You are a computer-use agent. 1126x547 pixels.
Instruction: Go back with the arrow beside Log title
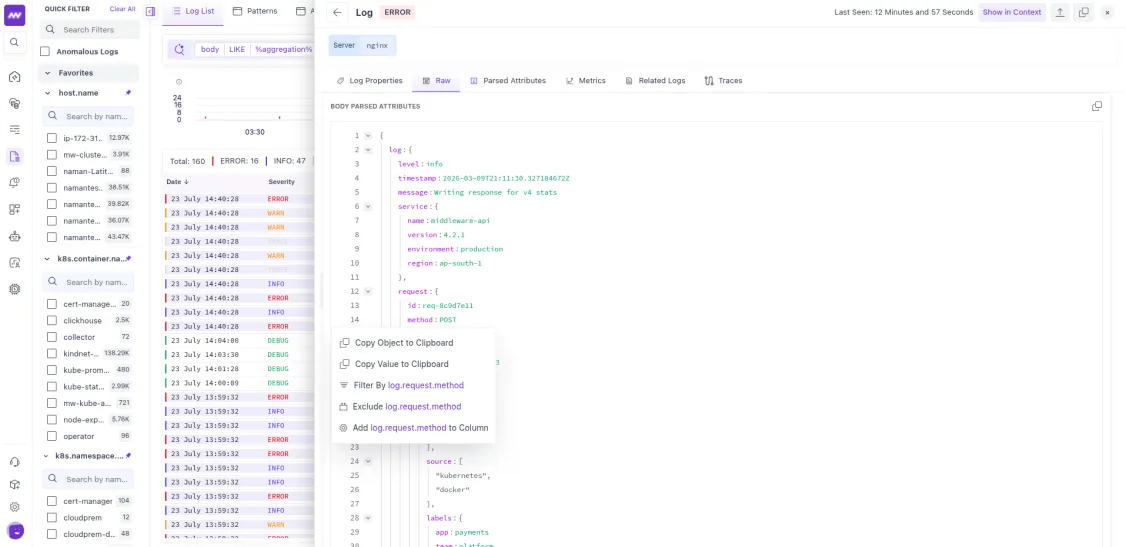[338, 12]
